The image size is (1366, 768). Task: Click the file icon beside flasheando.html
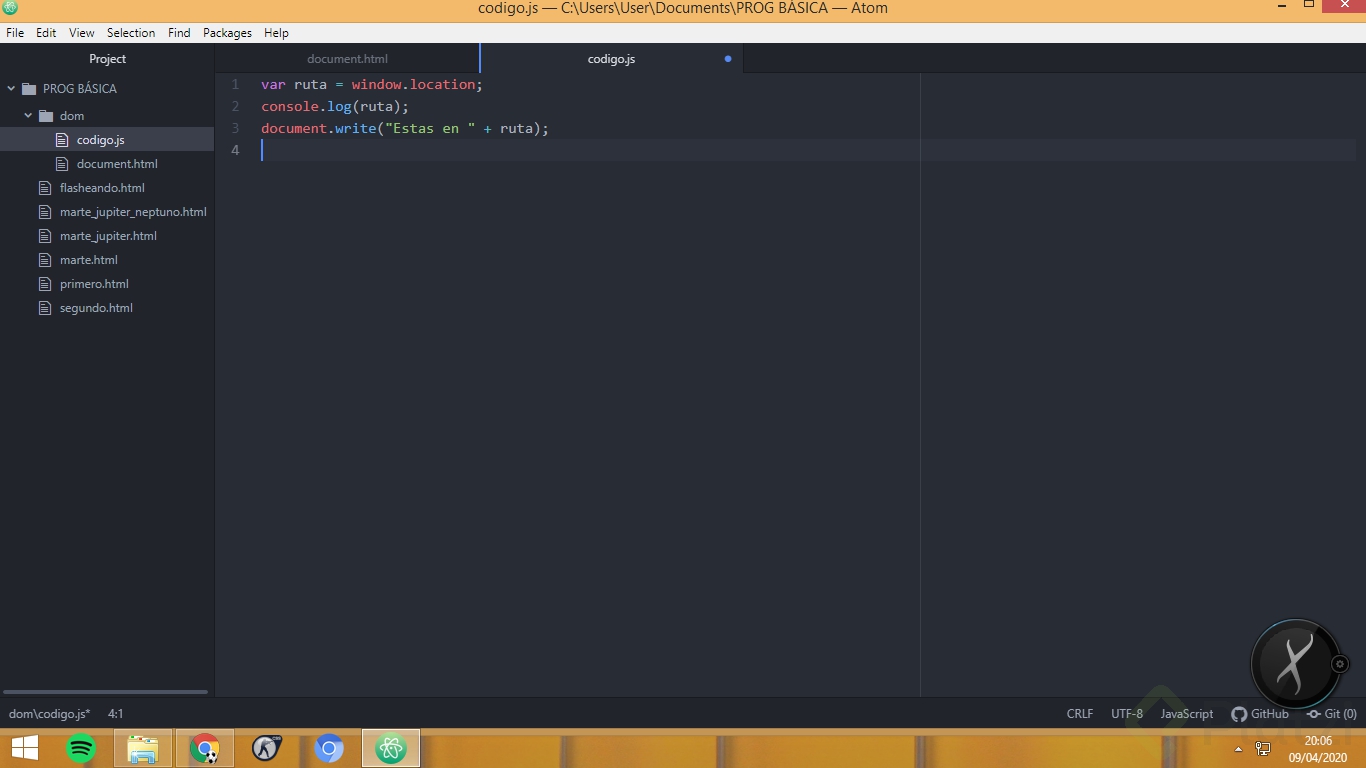click(44, 188)
